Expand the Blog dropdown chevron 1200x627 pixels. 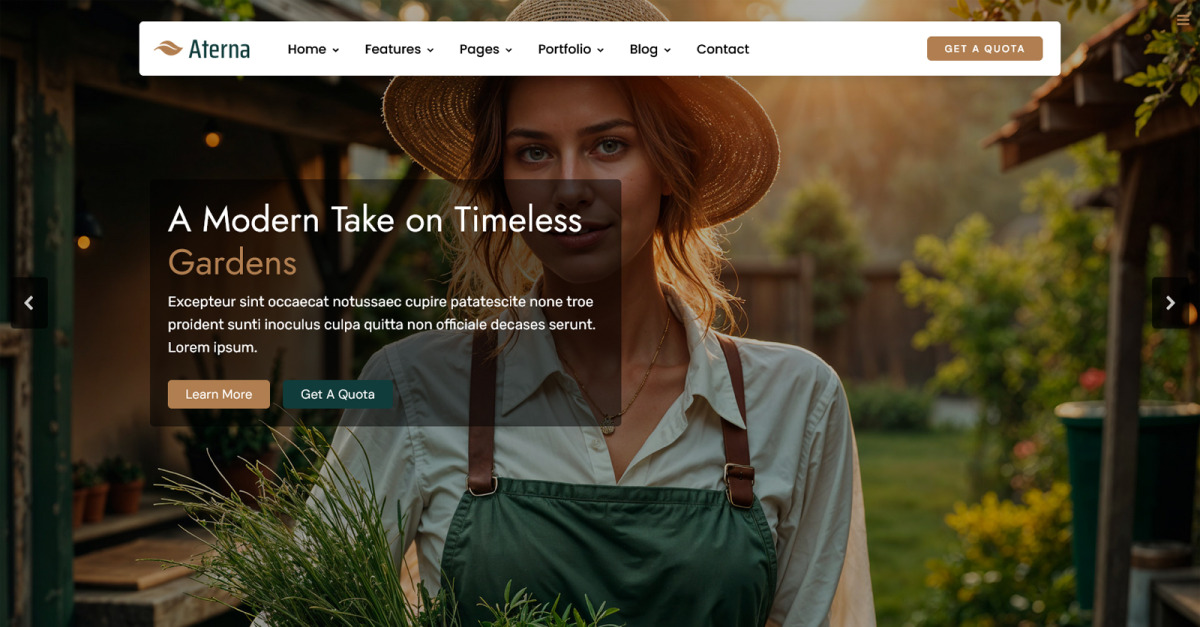click(667, 50)
